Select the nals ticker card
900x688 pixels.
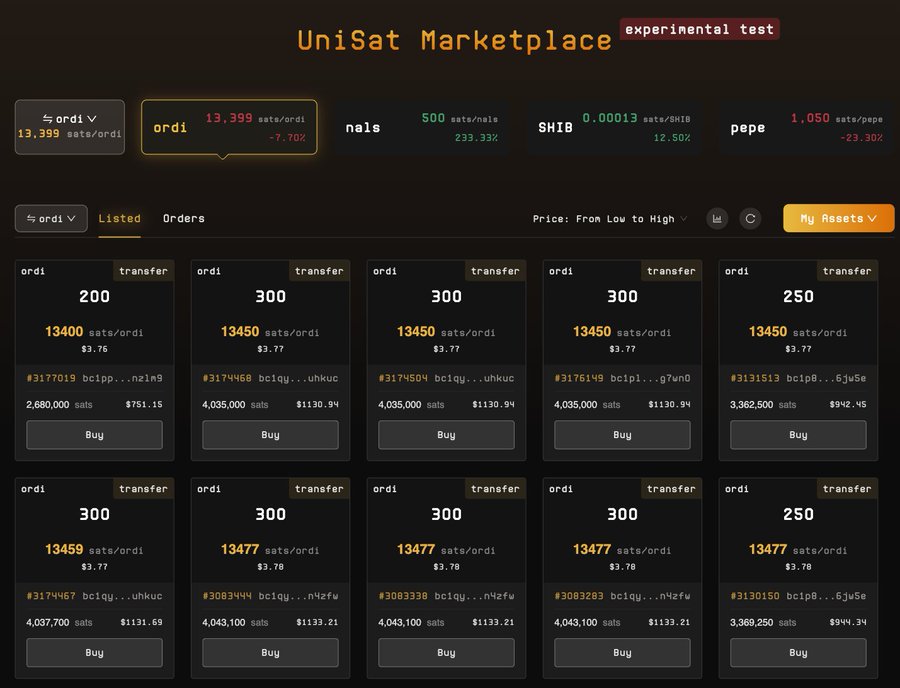click(421, 127)
